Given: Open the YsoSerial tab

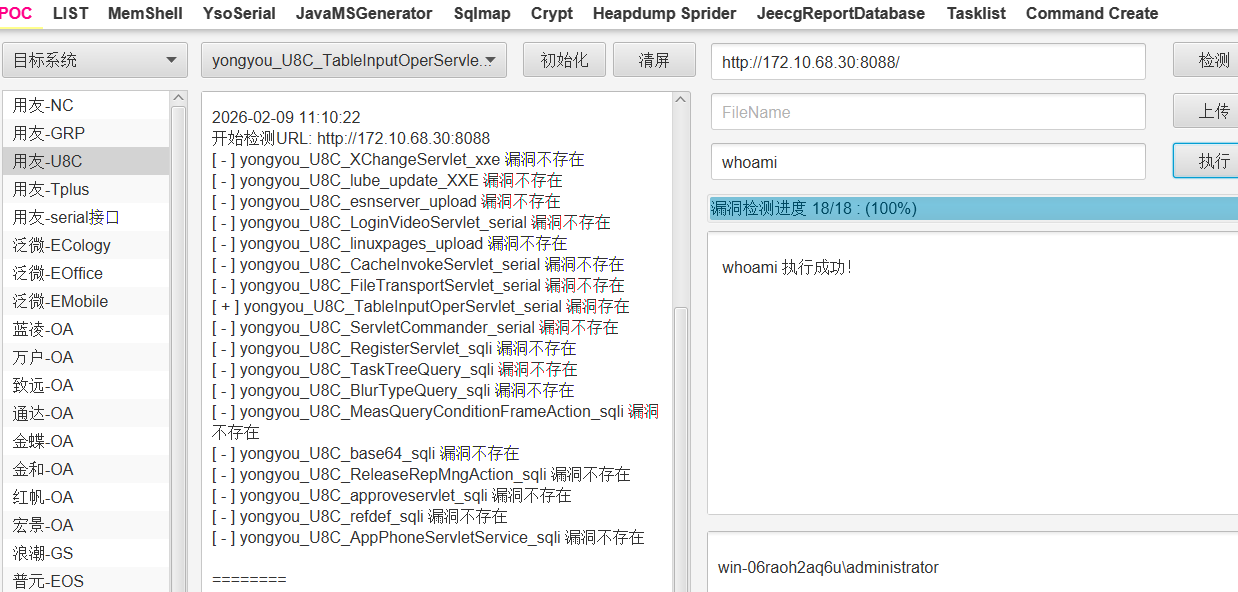Looking at the screenshot, I should tap(239, 13).
